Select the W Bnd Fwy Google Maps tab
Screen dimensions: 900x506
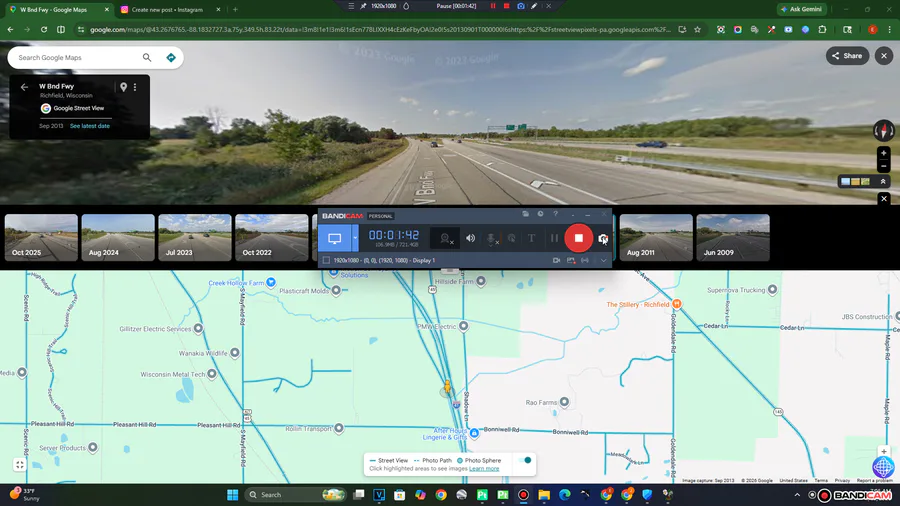[57, 10]
